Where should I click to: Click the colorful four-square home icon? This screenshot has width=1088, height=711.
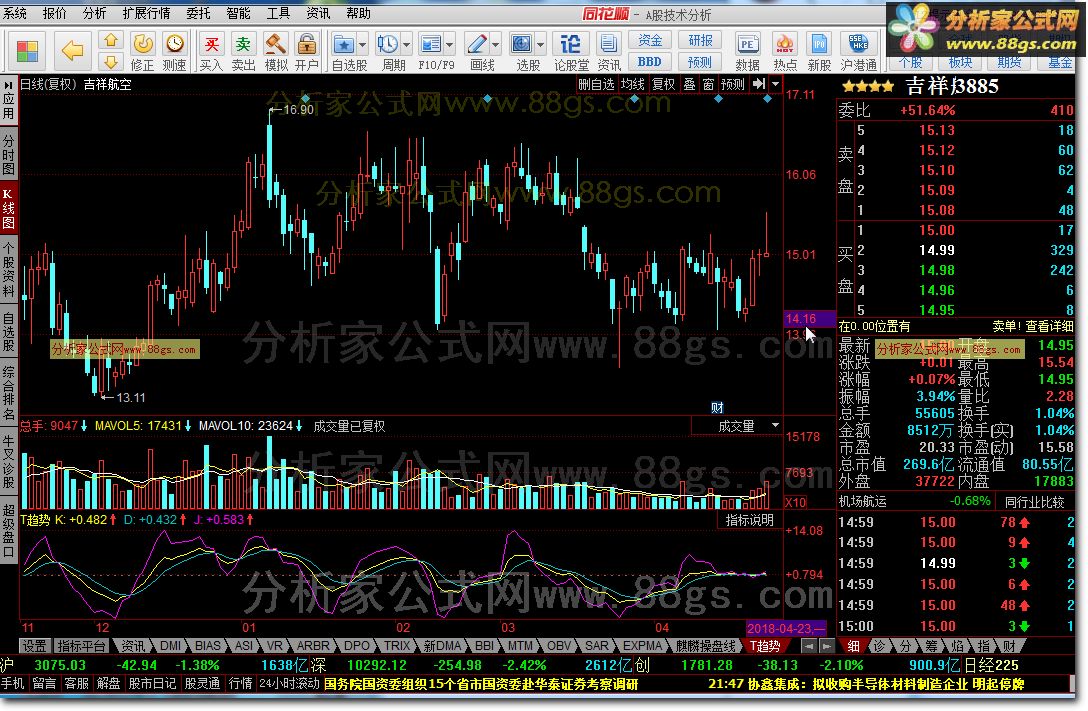pyautogui.click(x=28, y=51)
